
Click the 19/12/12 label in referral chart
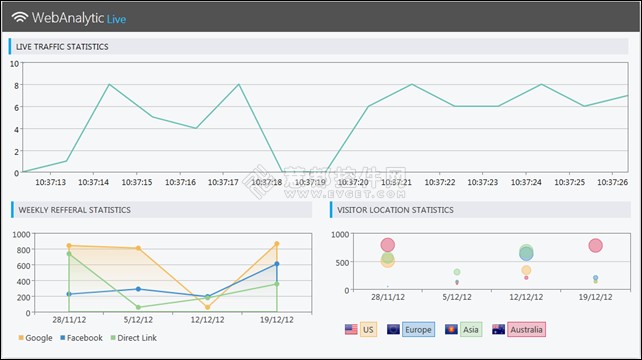pos(277,320)
